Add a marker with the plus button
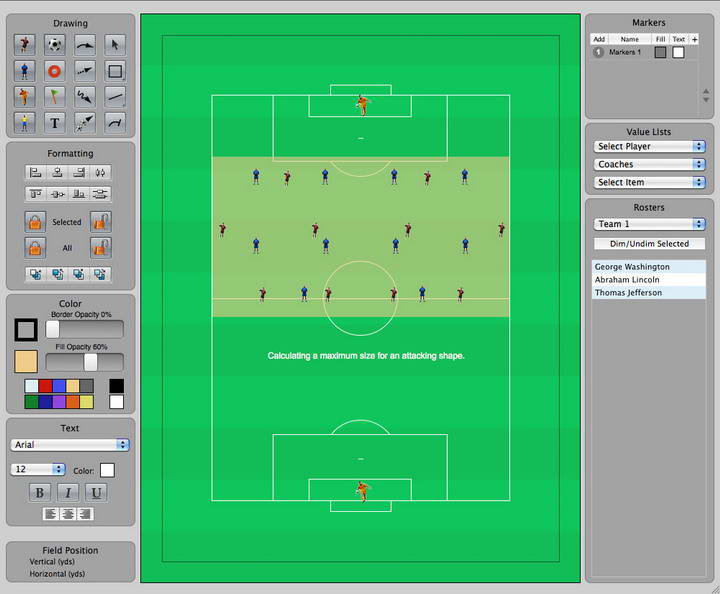Viewport: 720px width, 594px height. point(694,39)
